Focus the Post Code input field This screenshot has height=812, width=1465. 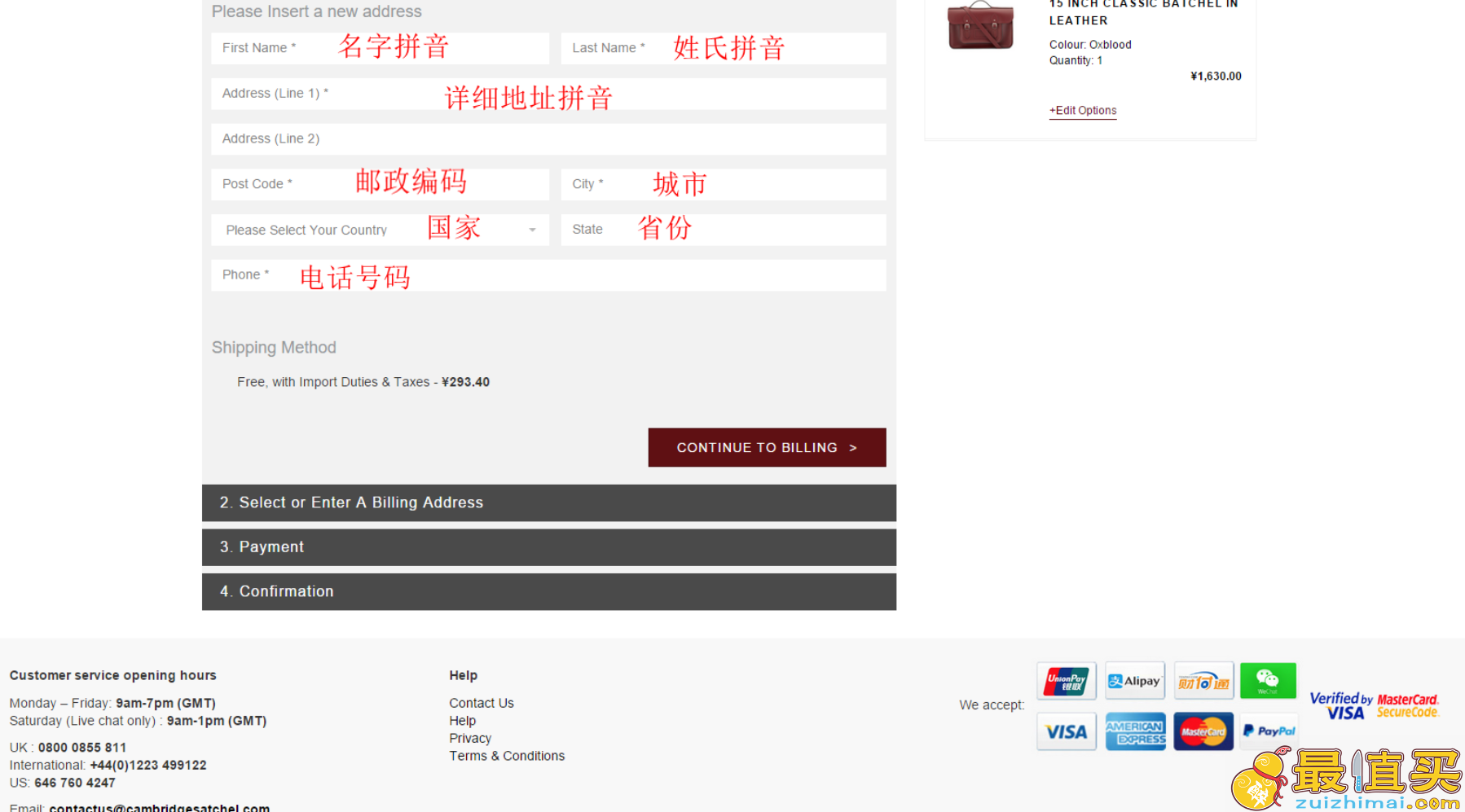coord(380,184)
